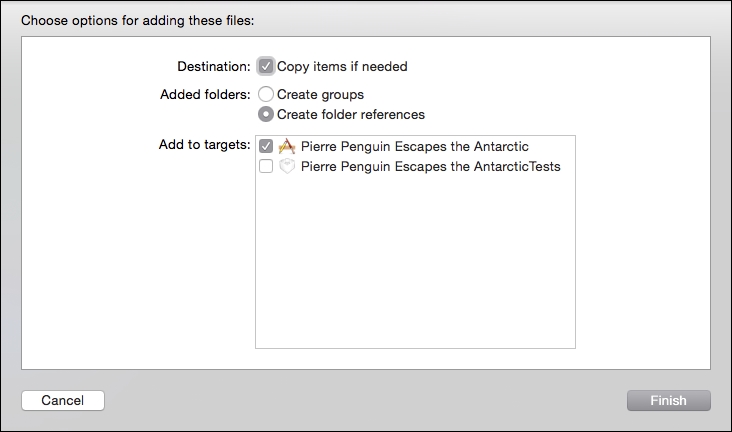Viewport: 732px width, 432px height.
Task: Select the Pierre Penguin Escapes the AntarcticTests target name
Action: point(430,166)
